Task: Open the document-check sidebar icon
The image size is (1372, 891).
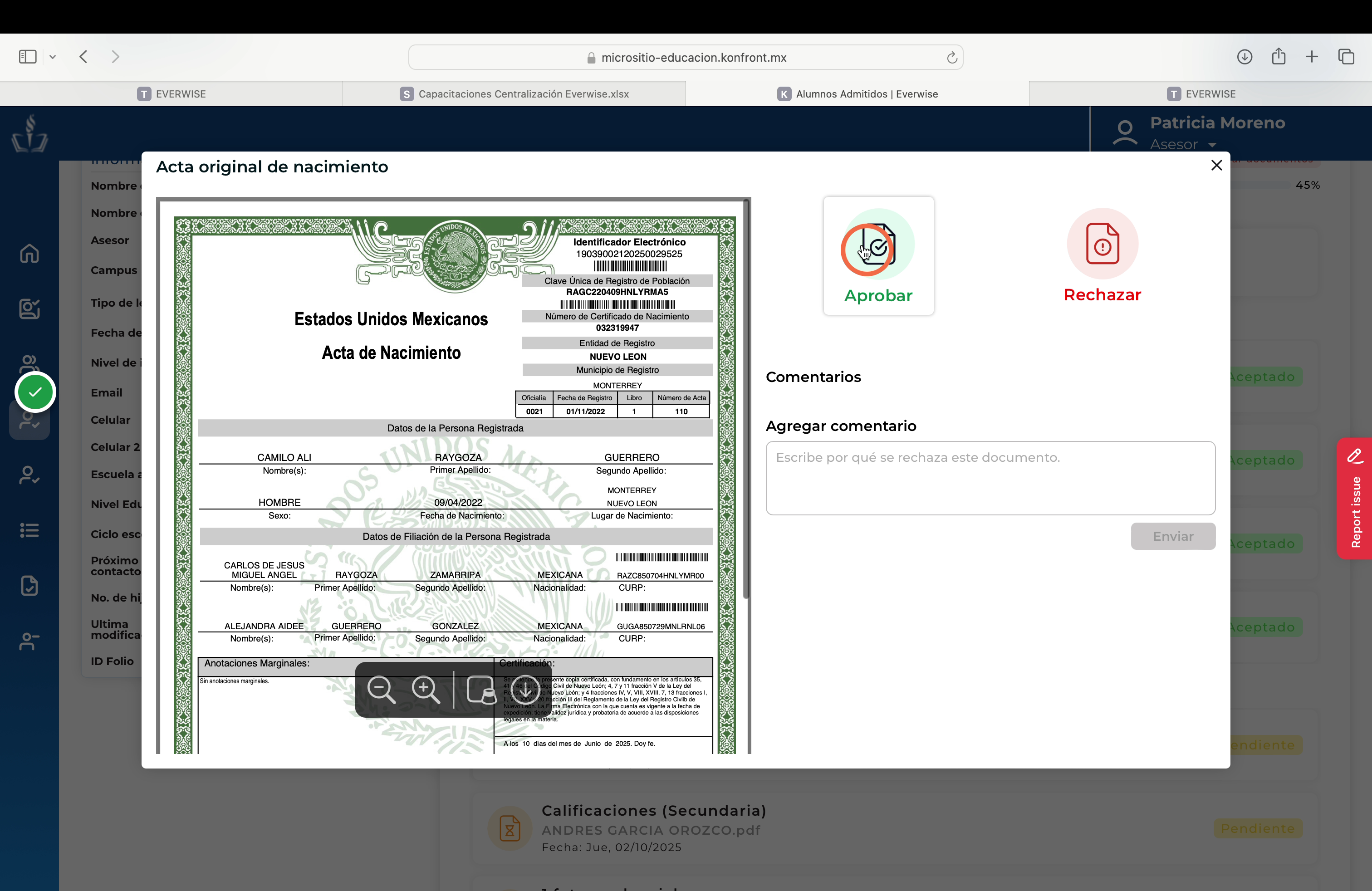Action: pyautogui.click(x=29, y=586)
